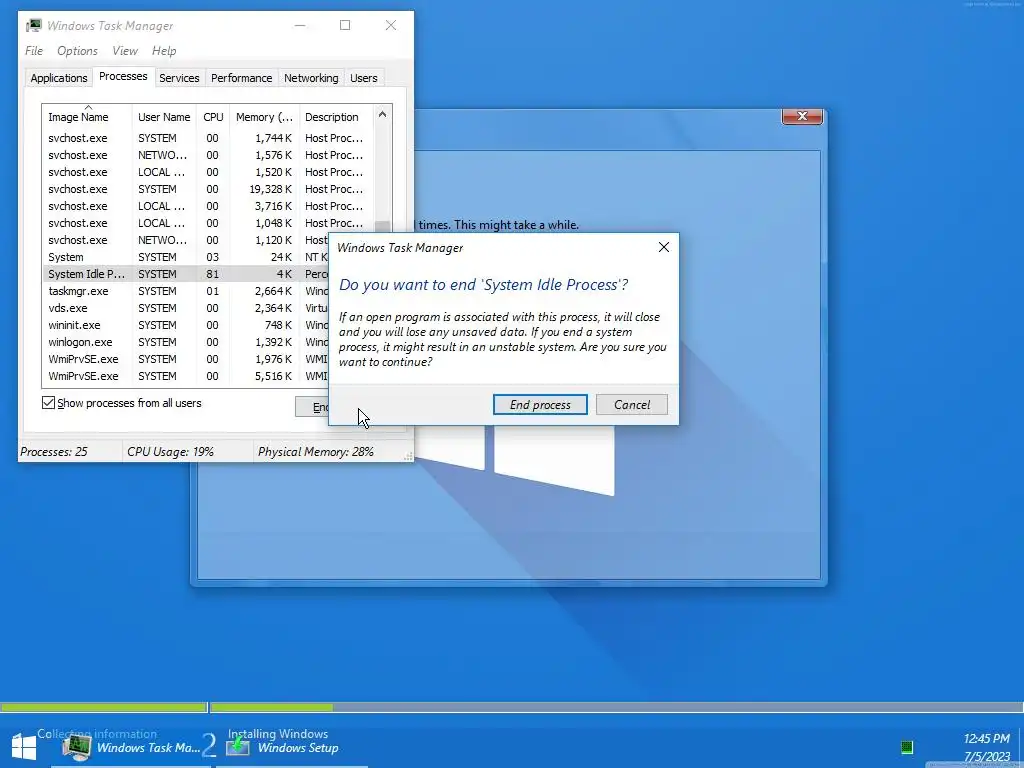This screenshot has width=1024, height=768.
Task: Maximize the Task Manager window
Action: [x=345, y=25]
